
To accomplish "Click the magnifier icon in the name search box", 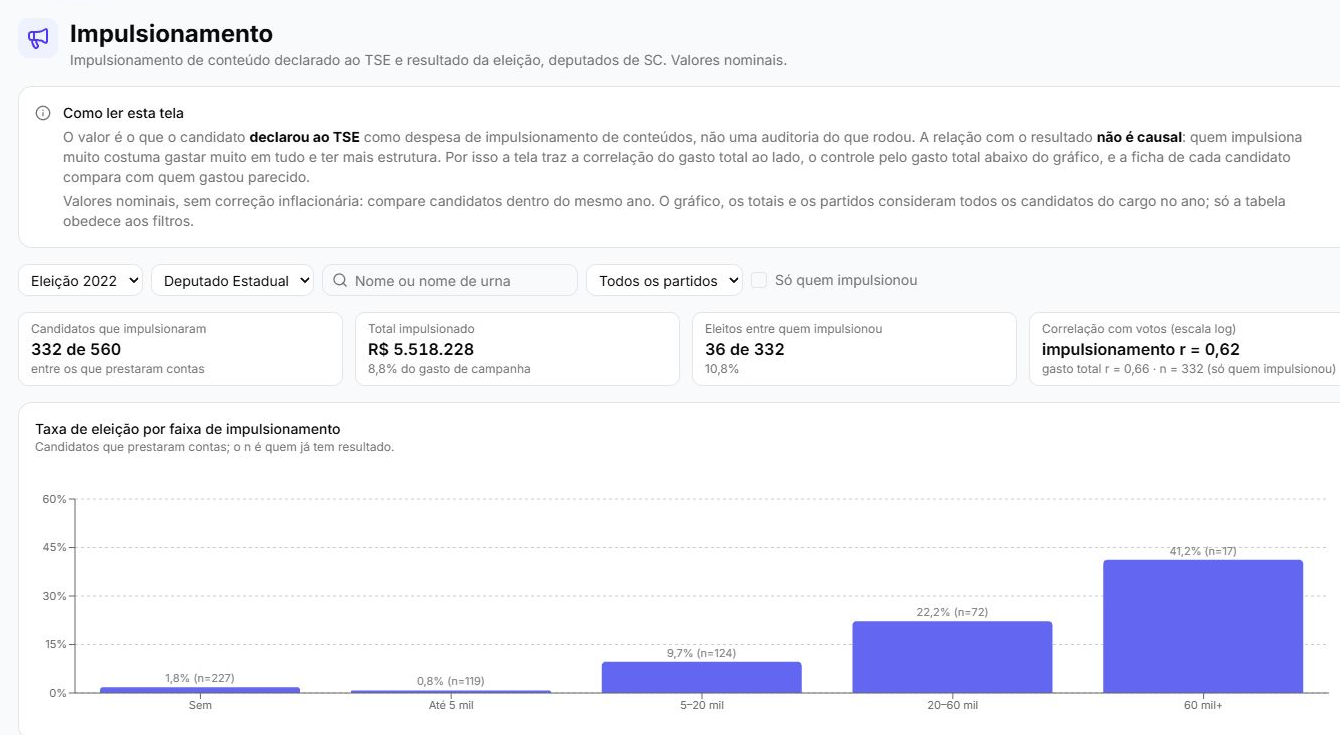I will (x=340, y=281).
